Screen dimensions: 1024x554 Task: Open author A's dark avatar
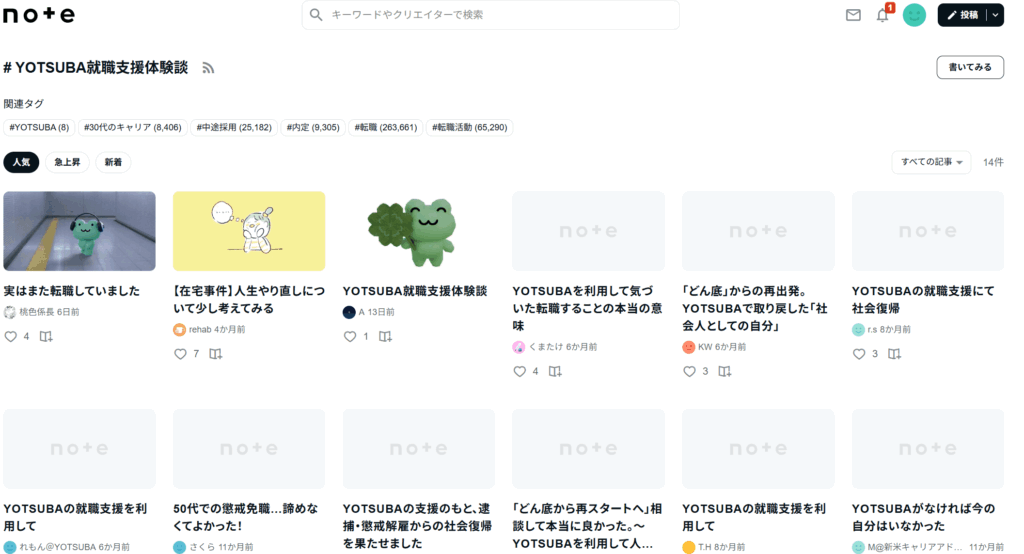coord(349,312)
